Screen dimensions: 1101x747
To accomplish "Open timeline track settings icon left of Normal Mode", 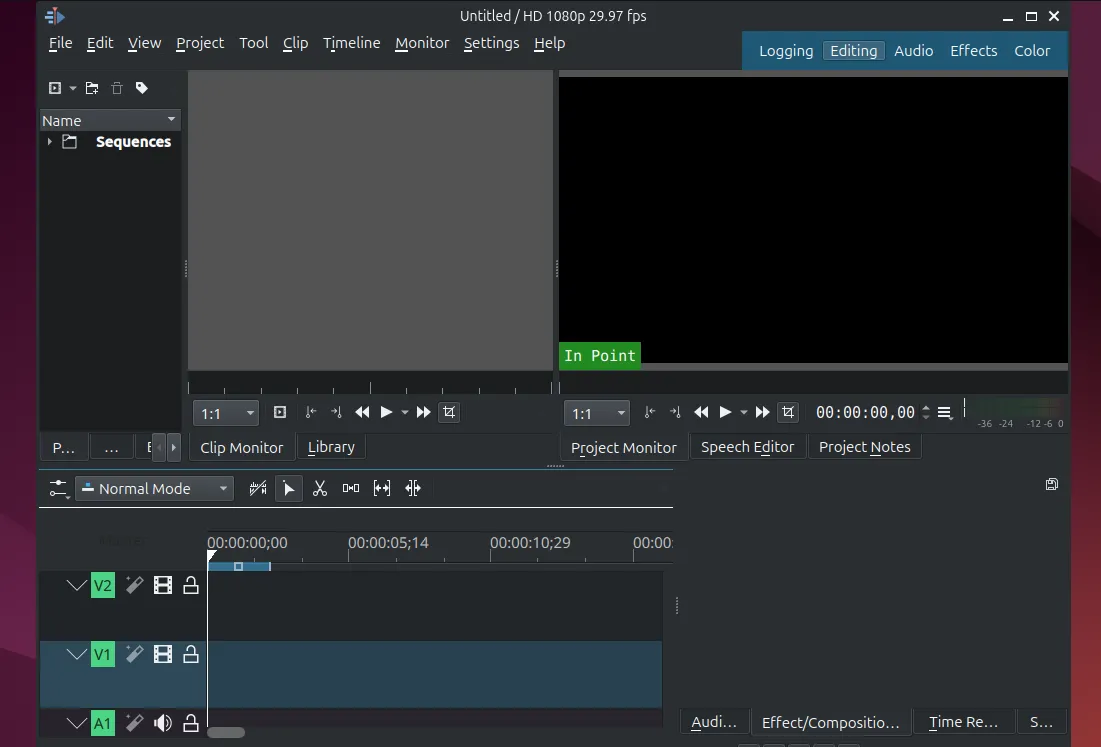I will (x=59, y=488).
